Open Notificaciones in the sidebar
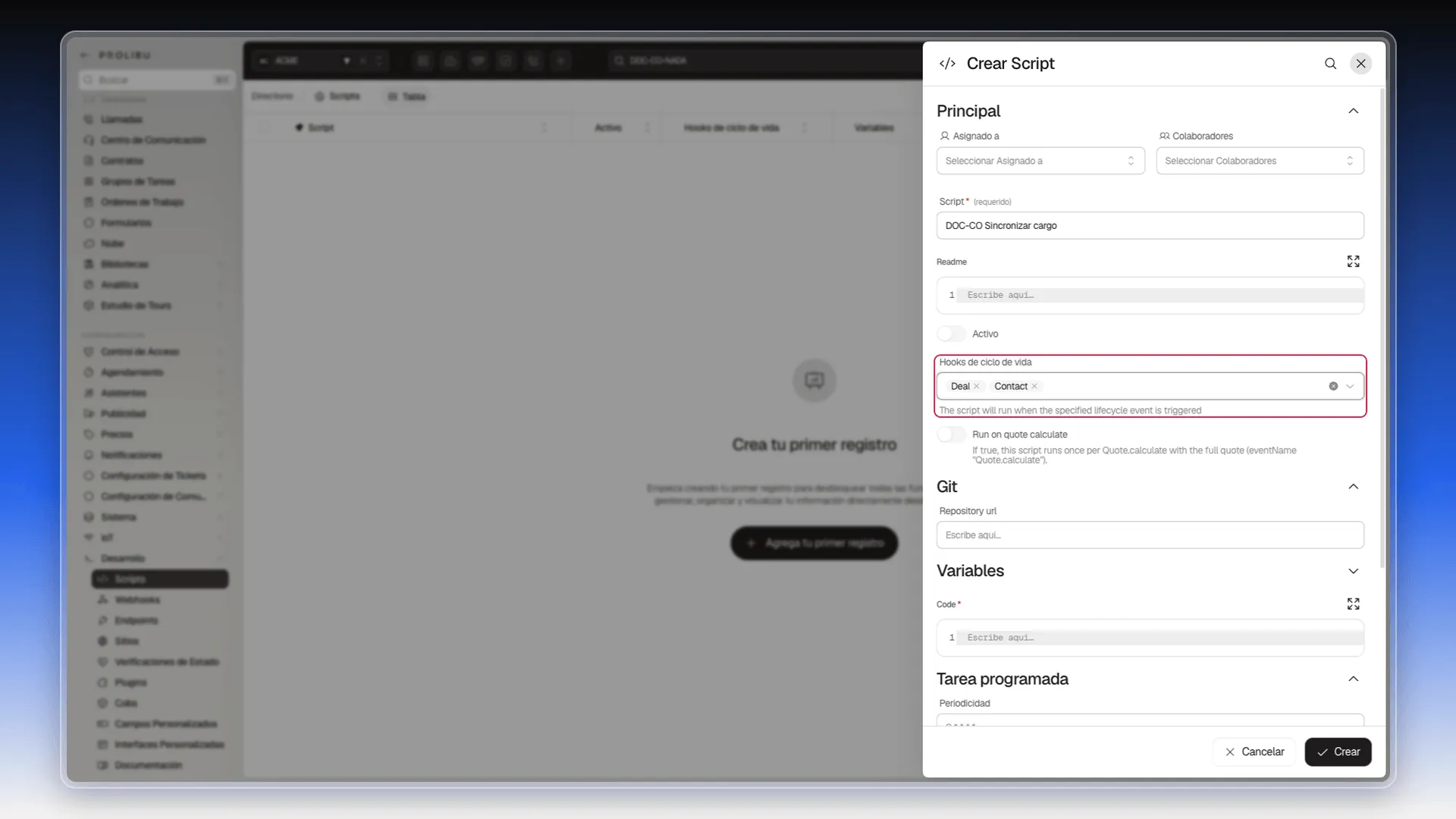 point(131,455)
